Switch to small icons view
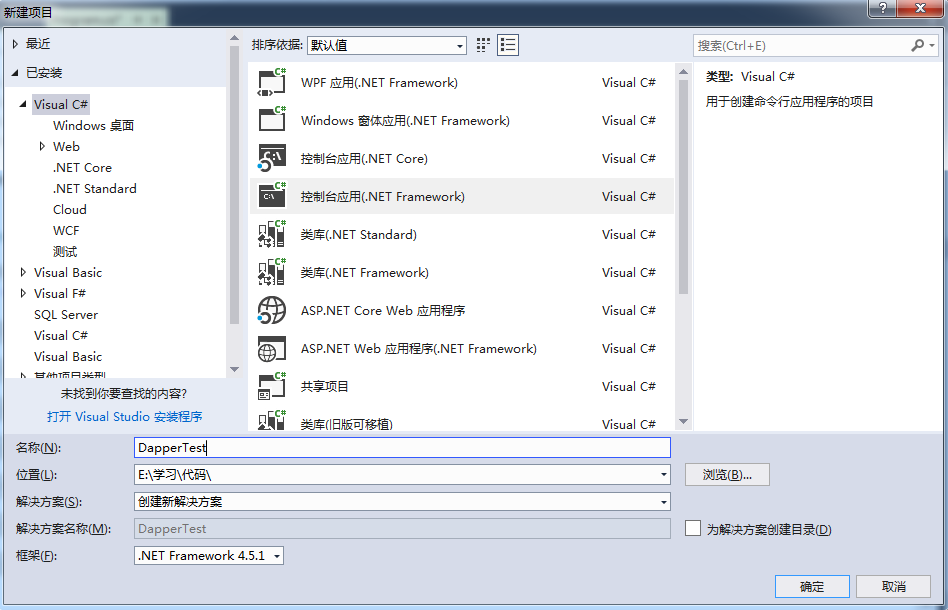This screenshot has height=610, width=948. 483,45
